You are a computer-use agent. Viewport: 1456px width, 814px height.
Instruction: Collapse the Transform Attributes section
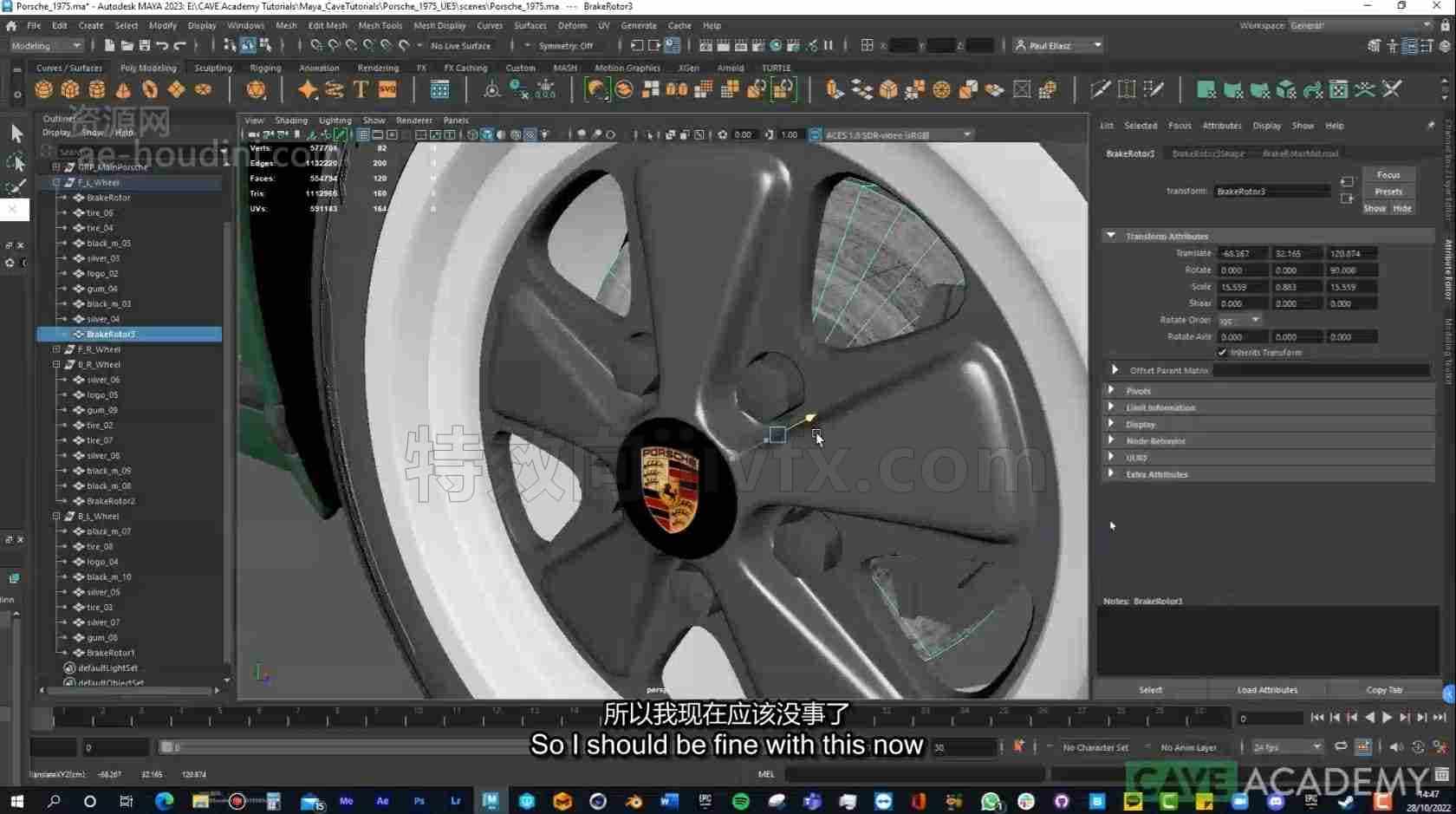1111,236
